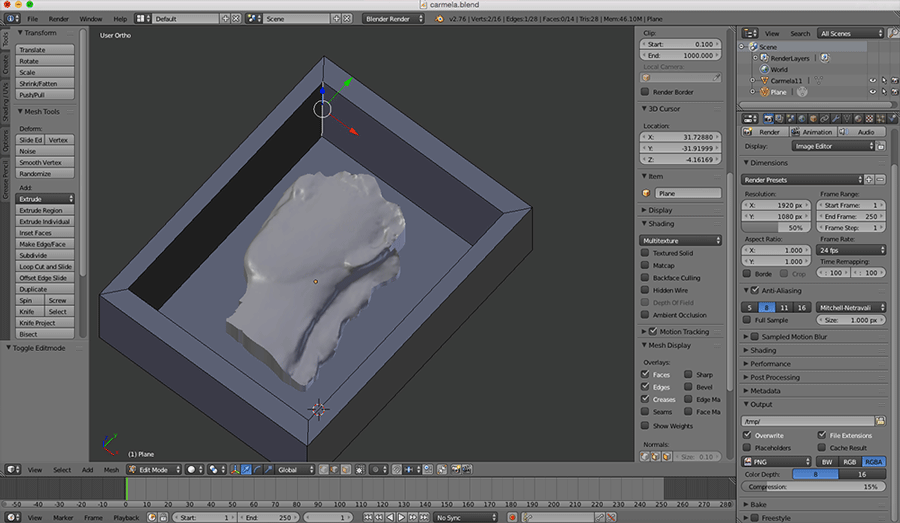Open the Scene properties tab icon
This screenshot has width=900, height=523.
pyautogui.click(x=790, y=119)
